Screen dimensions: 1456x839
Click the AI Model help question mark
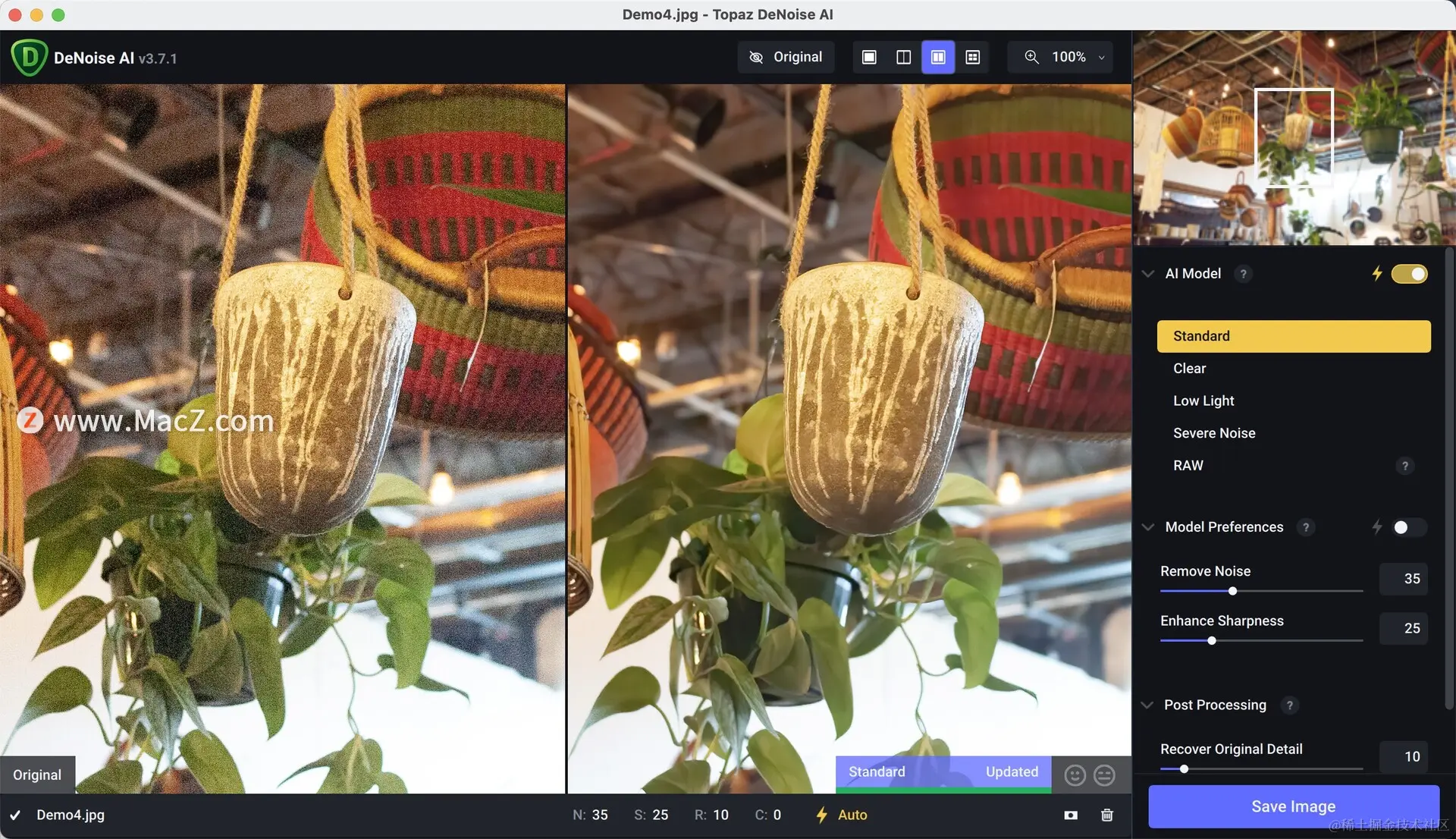[1243, 274]
